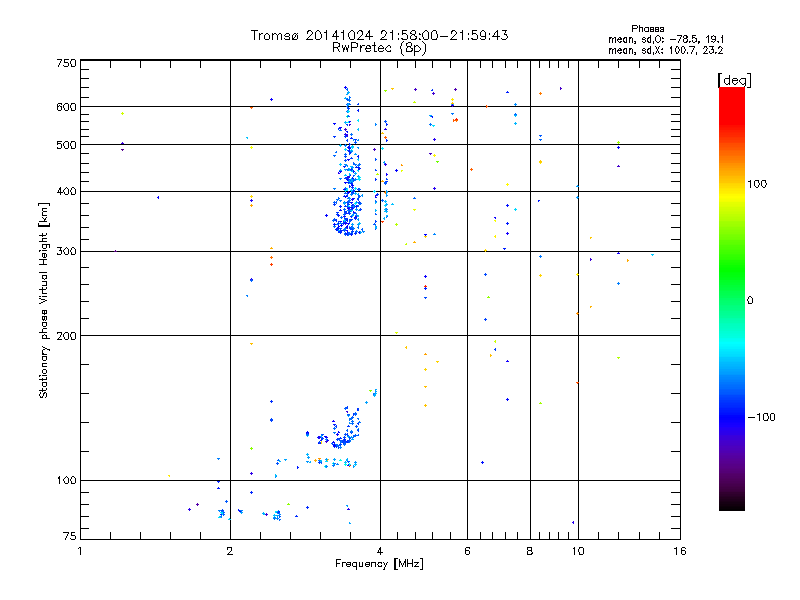Click the colorbar tick label "100"

coord(757,184)
